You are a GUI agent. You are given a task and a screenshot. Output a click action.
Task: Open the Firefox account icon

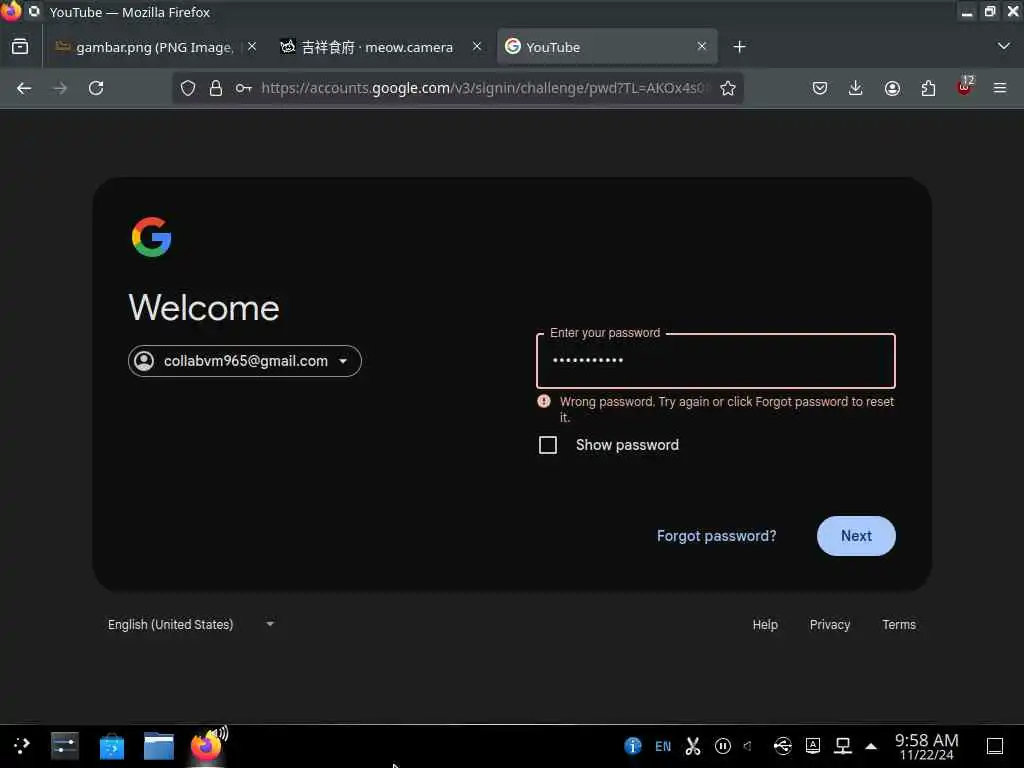(x=892, y=88)
